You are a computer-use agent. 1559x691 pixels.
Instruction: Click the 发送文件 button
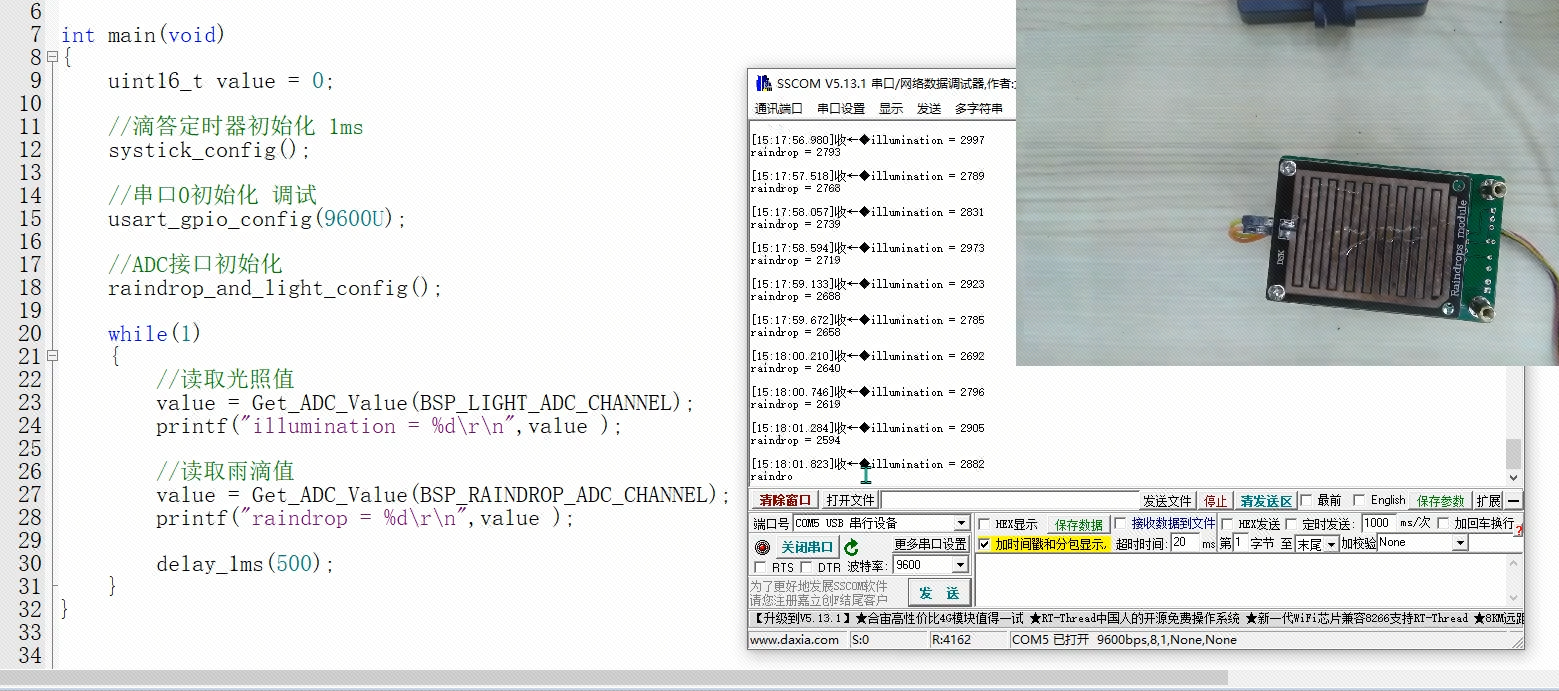[1168, 500]
